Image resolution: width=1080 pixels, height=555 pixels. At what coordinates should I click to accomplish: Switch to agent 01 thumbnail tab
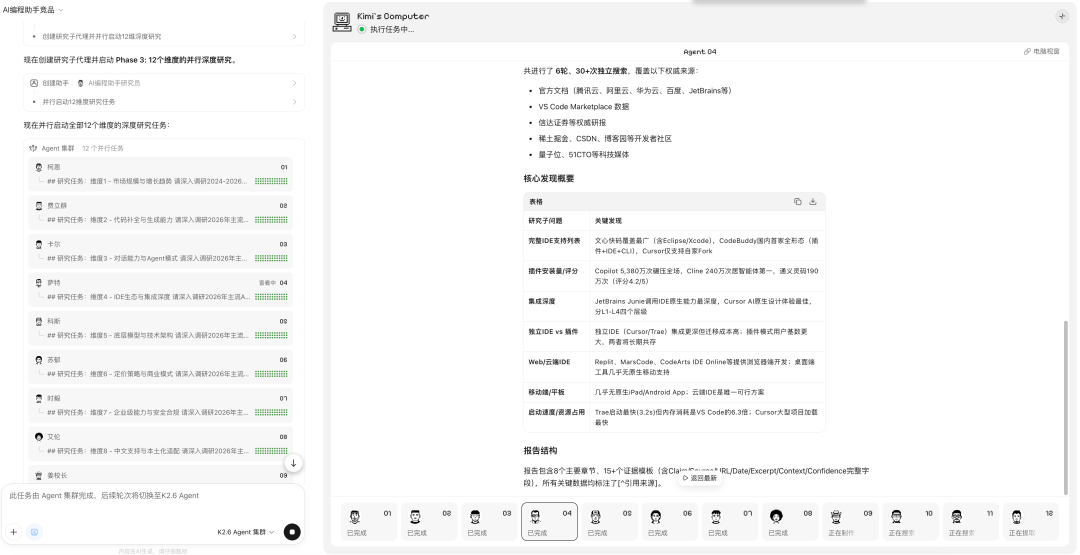(368, 520)
